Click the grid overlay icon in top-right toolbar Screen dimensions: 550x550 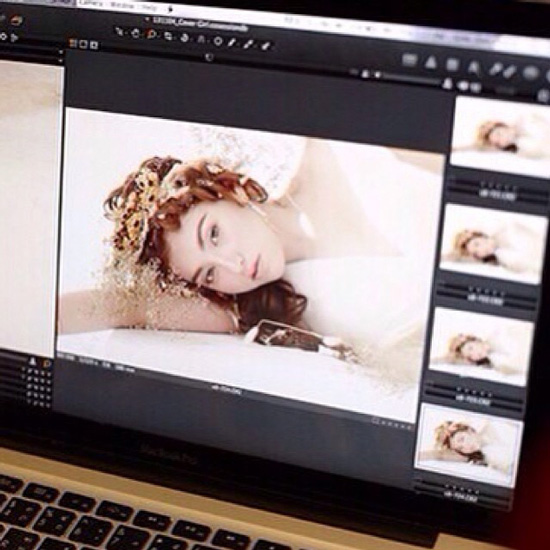pyautogui.click(x=452, y=65)
